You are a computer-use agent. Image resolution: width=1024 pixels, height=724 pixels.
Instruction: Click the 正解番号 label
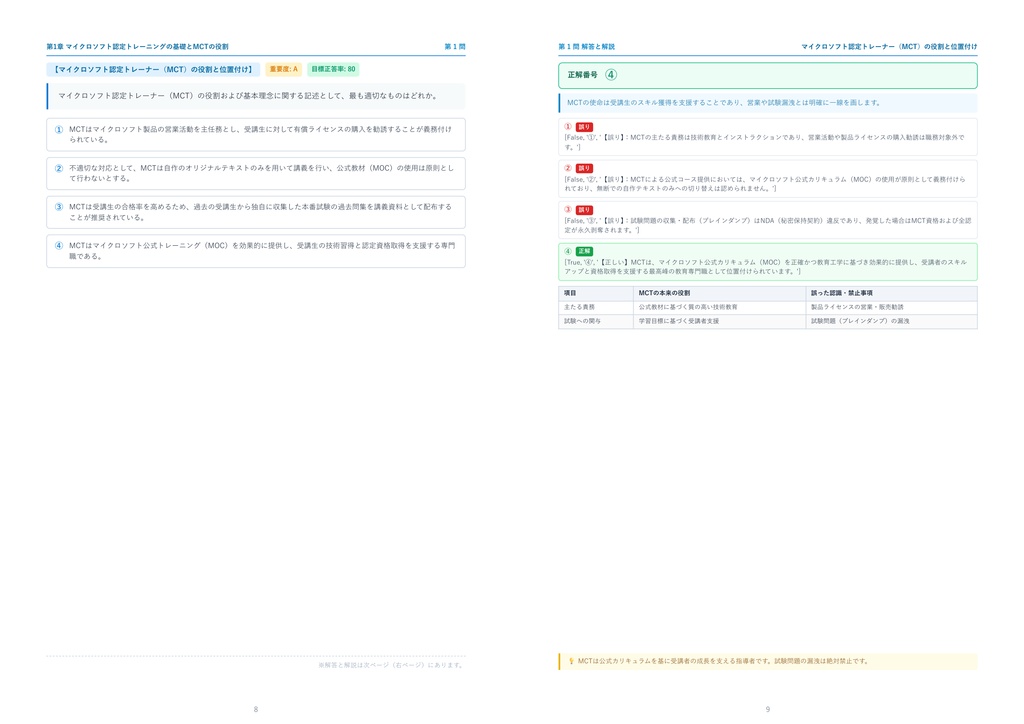tap(583, 74)
